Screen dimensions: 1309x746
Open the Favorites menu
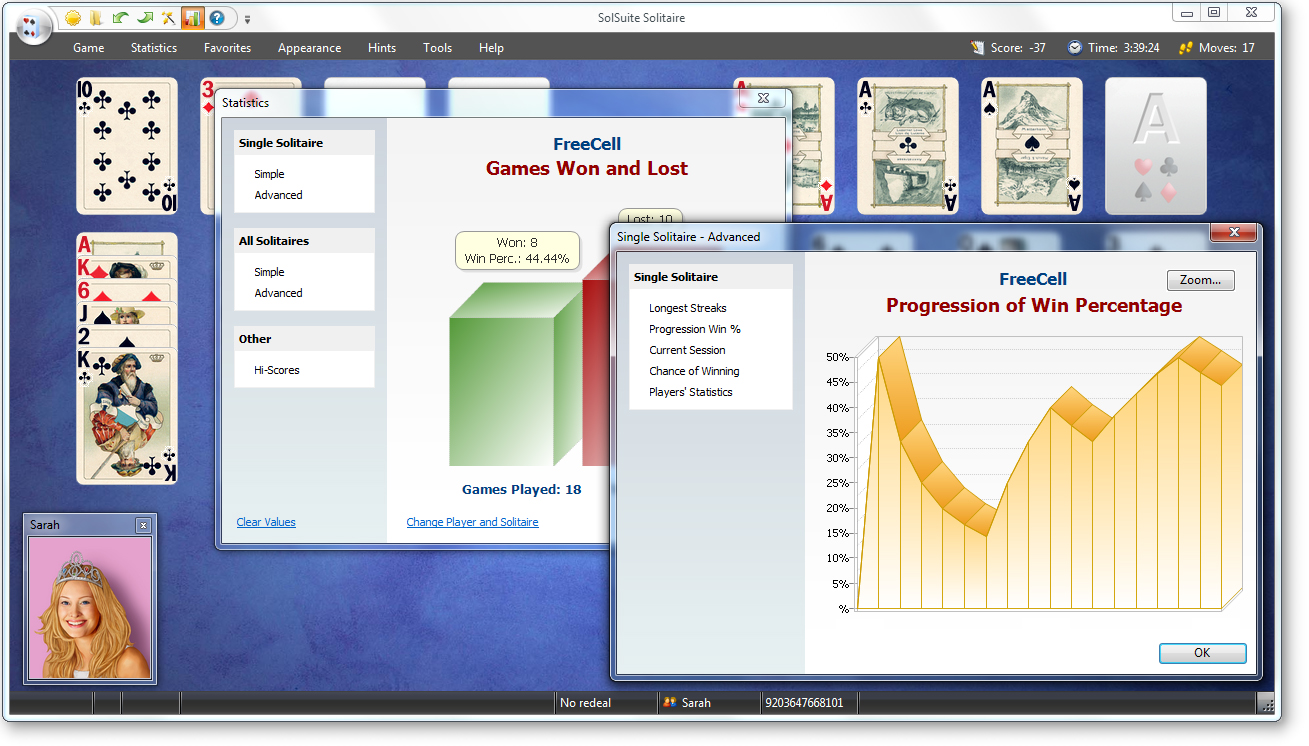227,47
